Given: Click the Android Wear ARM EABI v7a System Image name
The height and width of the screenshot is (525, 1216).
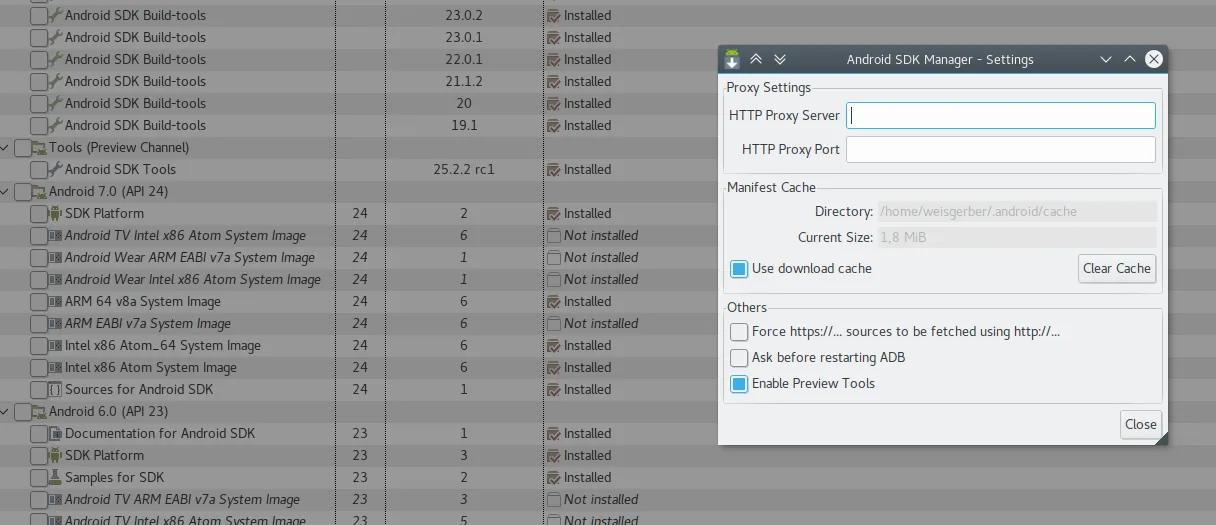Looking at the screenshot, I should point(190,257).
